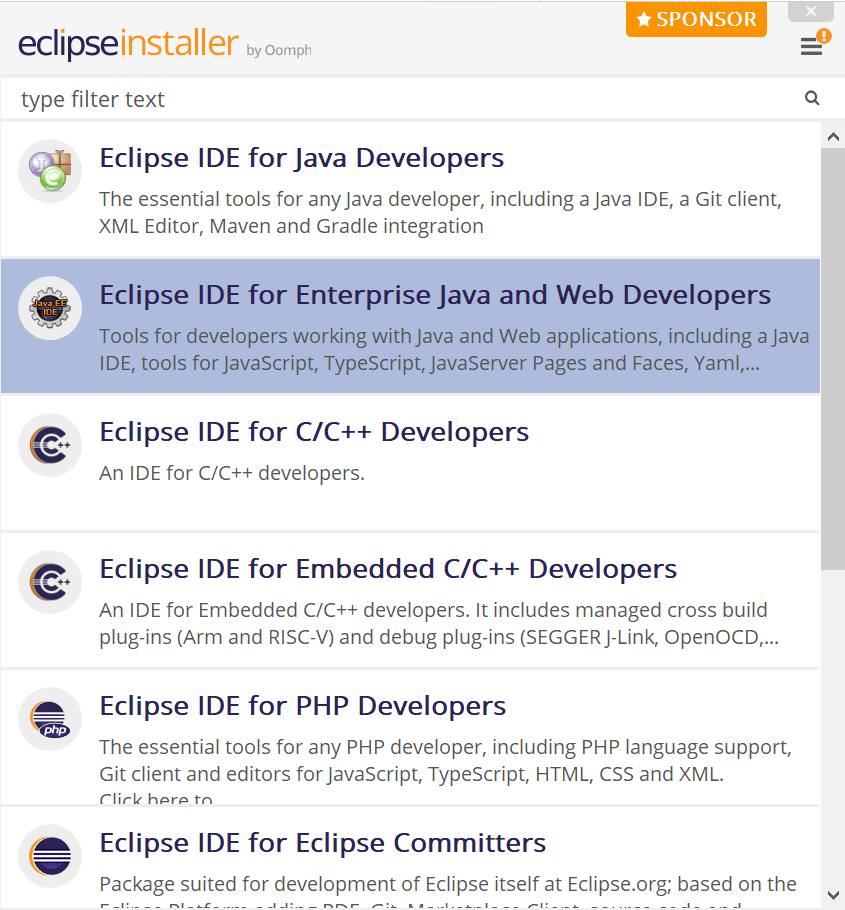Pick Eclipse IDE for PHP Developers title
This screenshot has width=845, height=910.
(302, 706)
